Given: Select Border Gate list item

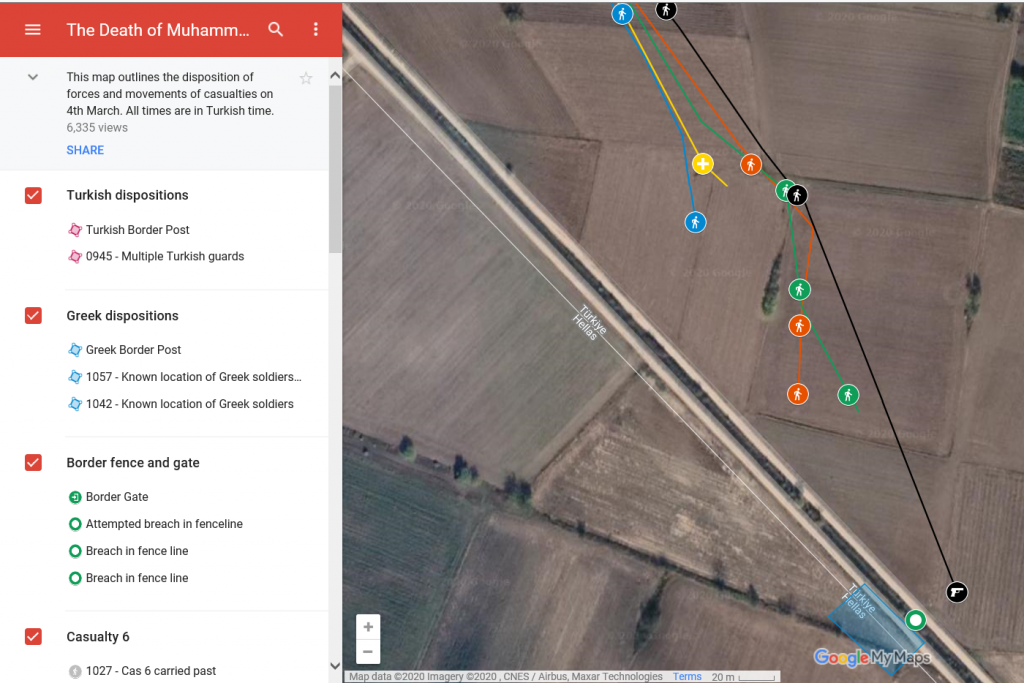Looking at the screenshot, I should pyautogui.click(x=116, y=496).
